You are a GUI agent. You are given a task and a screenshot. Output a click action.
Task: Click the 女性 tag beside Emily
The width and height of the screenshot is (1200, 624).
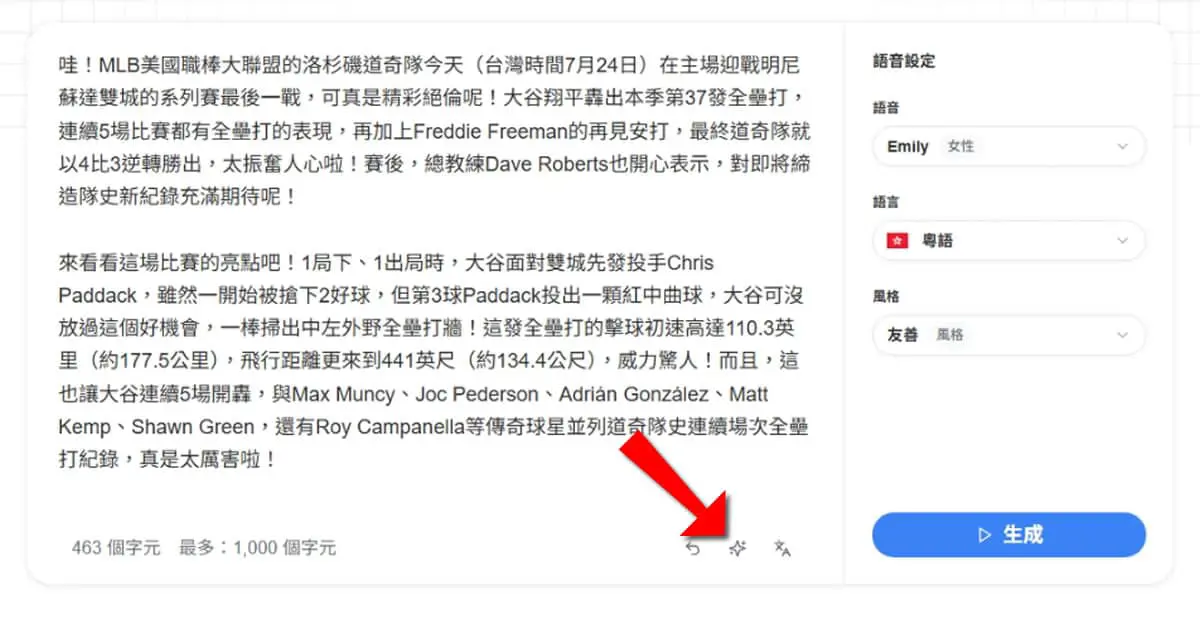click(960, 147)
